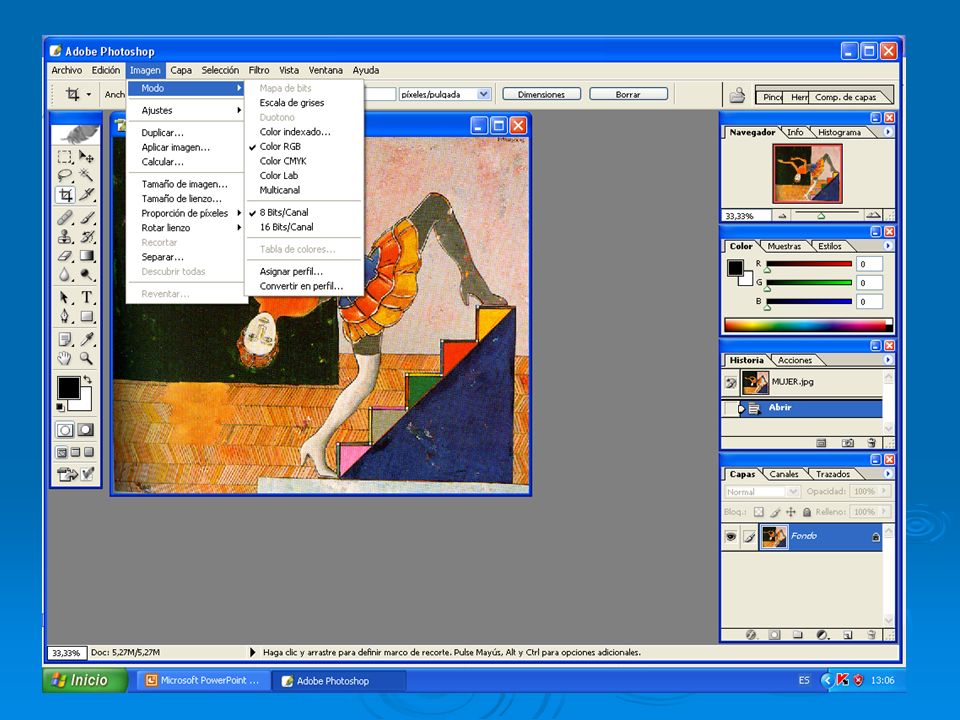
Task: Create a new layer in Capas panel
Action: click(x=848, y=635)
